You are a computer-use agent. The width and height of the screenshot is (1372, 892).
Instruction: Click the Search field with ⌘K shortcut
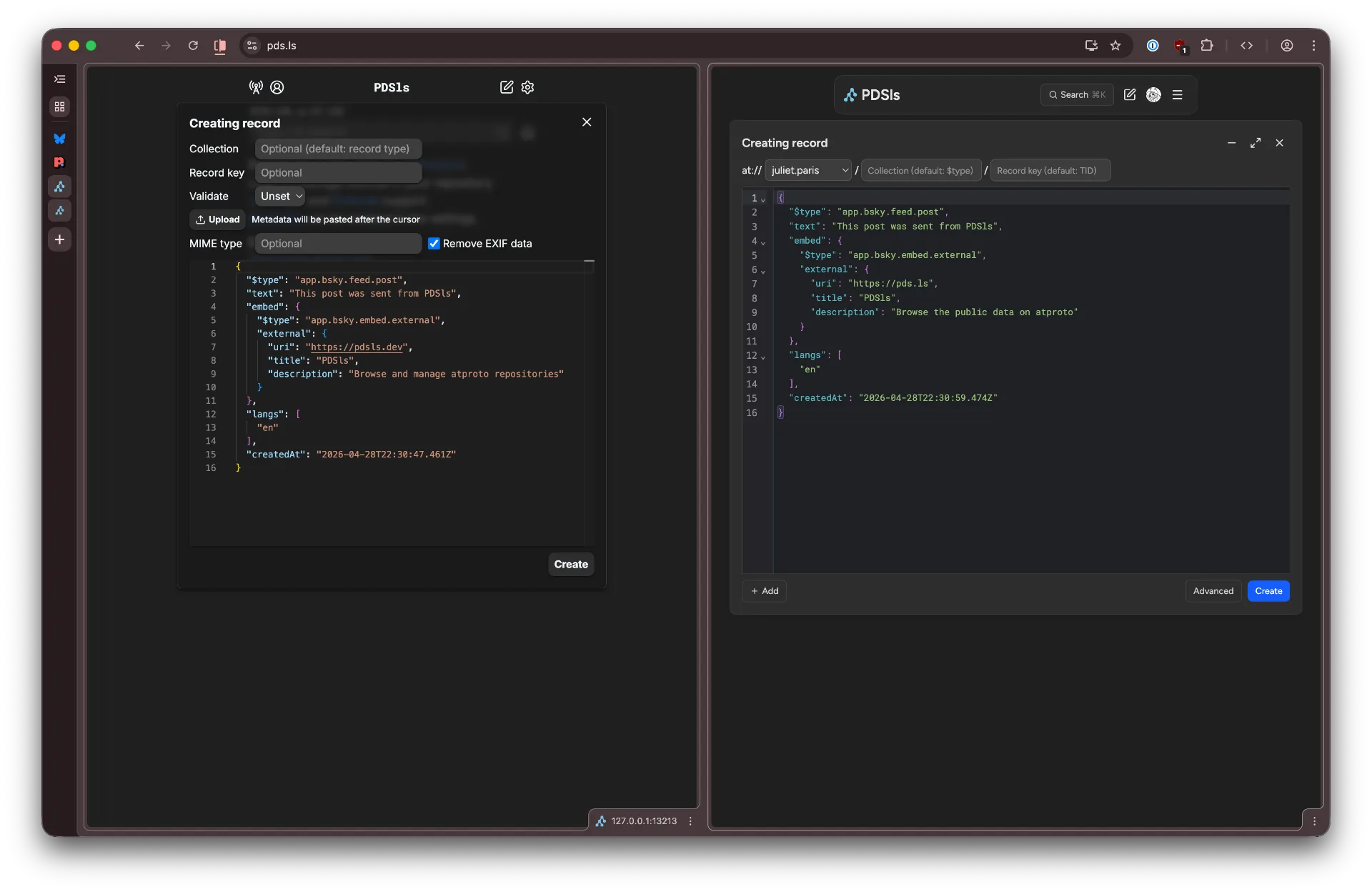click(x=1077, y=94)
